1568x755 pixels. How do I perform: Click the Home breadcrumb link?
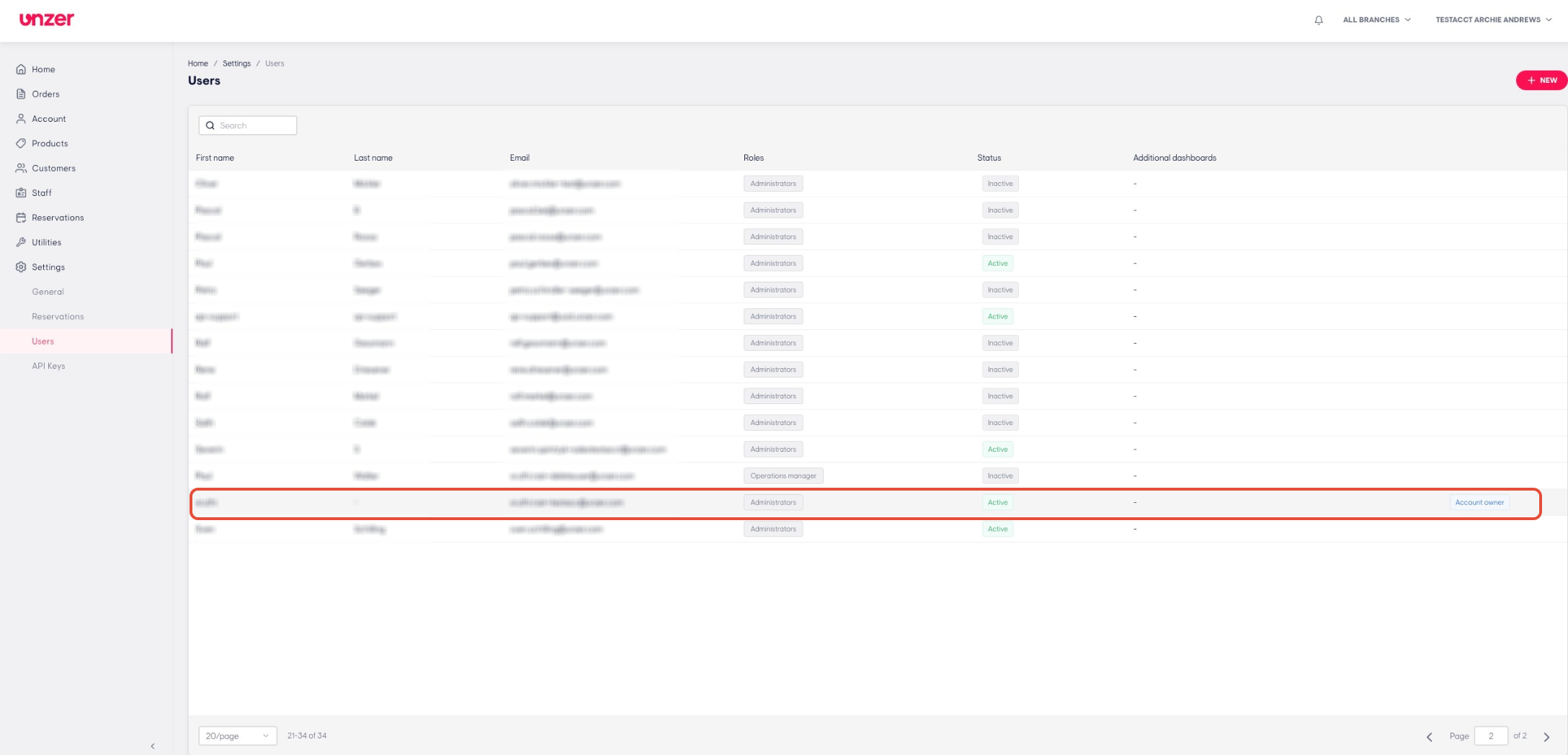[x=198, y=63]
